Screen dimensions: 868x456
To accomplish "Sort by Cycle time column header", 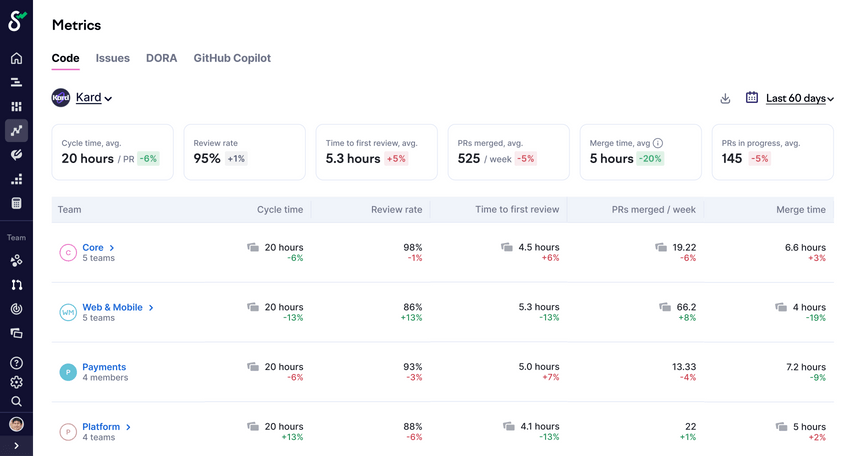I will pyautogui.click(x=280, y=210).
